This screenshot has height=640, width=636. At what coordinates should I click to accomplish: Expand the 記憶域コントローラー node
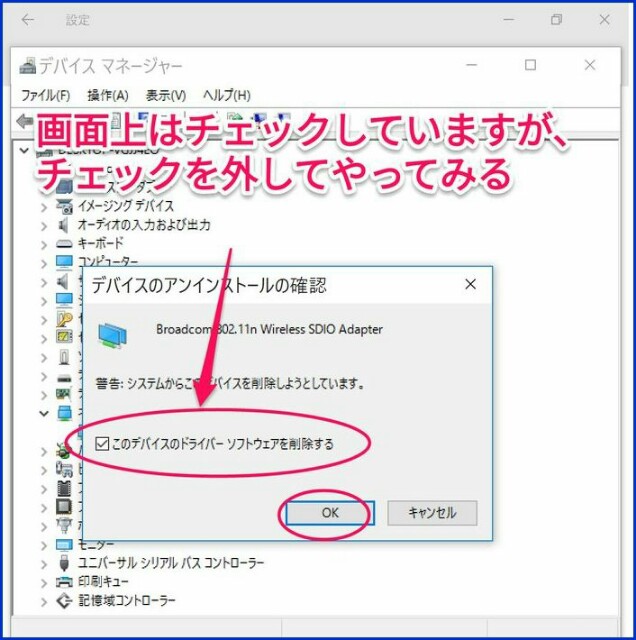(x=44, y=602)
